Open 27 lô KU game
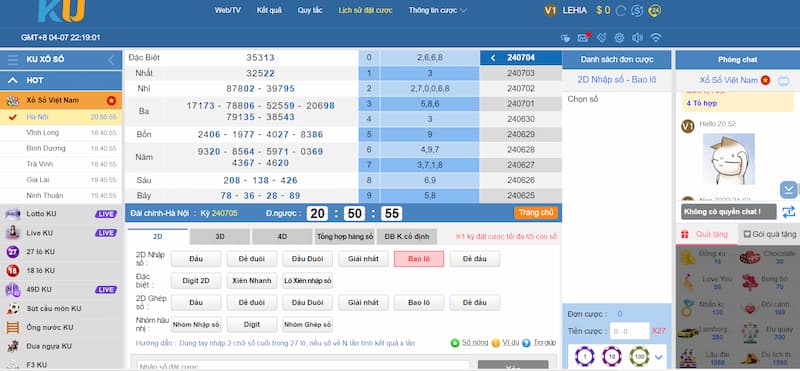800x371 pixels. (61, 252)
